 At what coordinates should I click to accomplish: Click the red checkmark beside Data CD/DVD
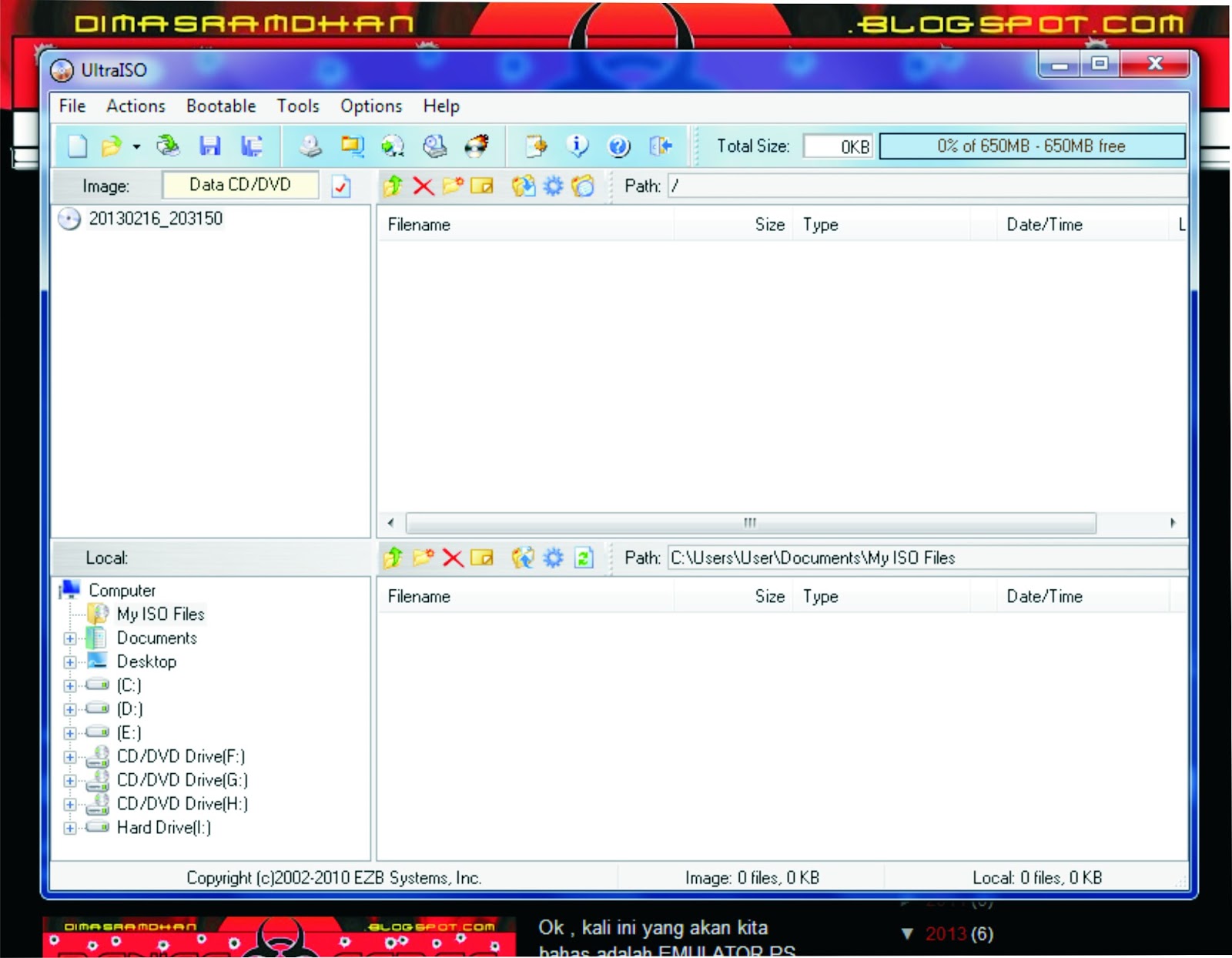[x=342, y=186]
